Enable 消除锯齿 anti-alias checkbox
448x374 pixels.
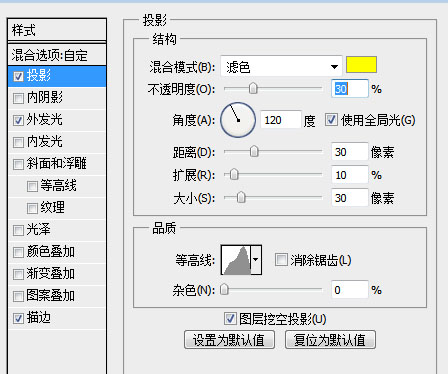tap(281, 260)
